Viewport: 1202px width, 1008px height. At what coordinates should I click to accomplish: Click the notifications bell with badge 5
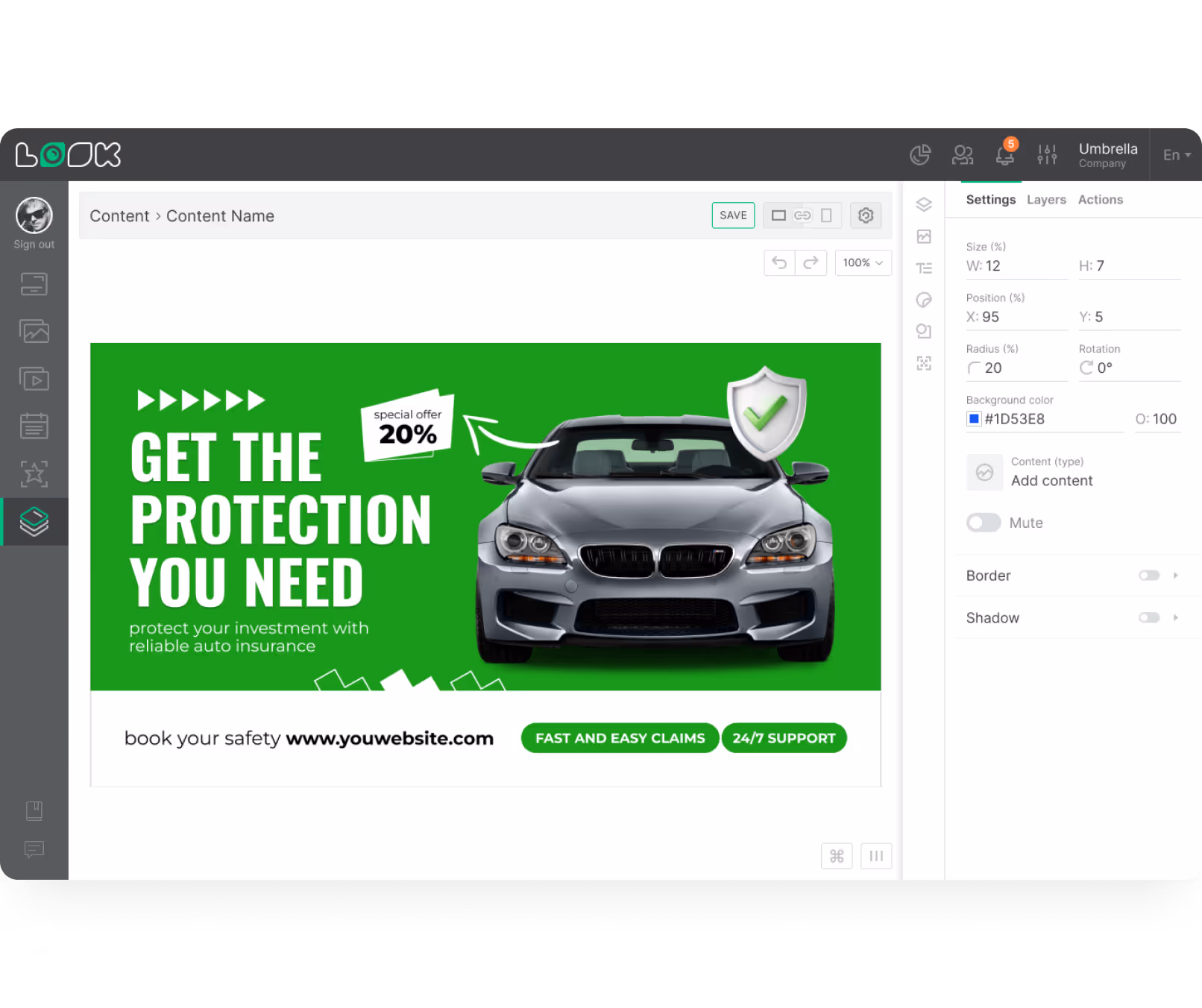[x=1004, y=154]
